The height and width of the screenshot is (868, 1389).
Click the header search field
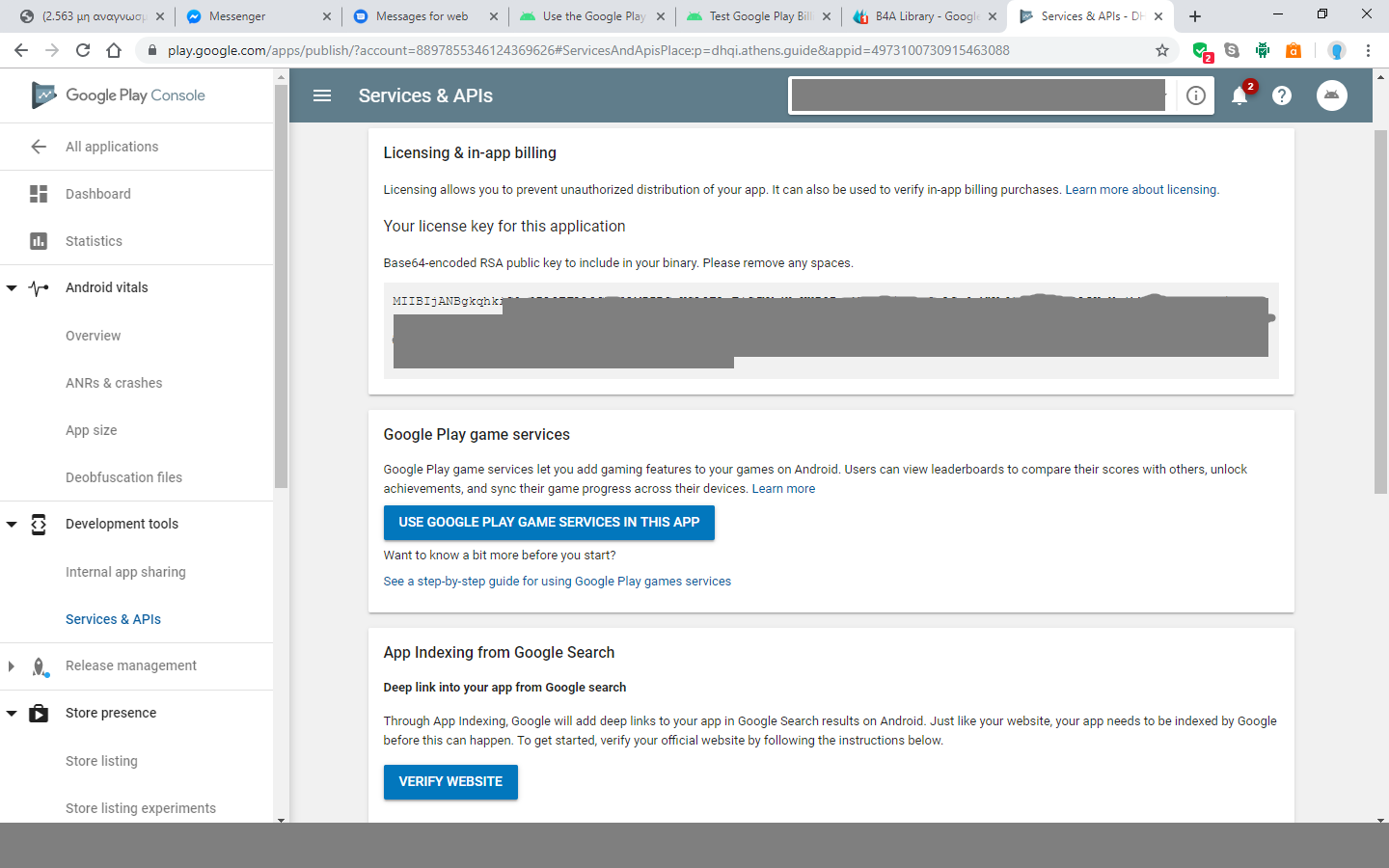pyautogui.click(x=978, y=95)
